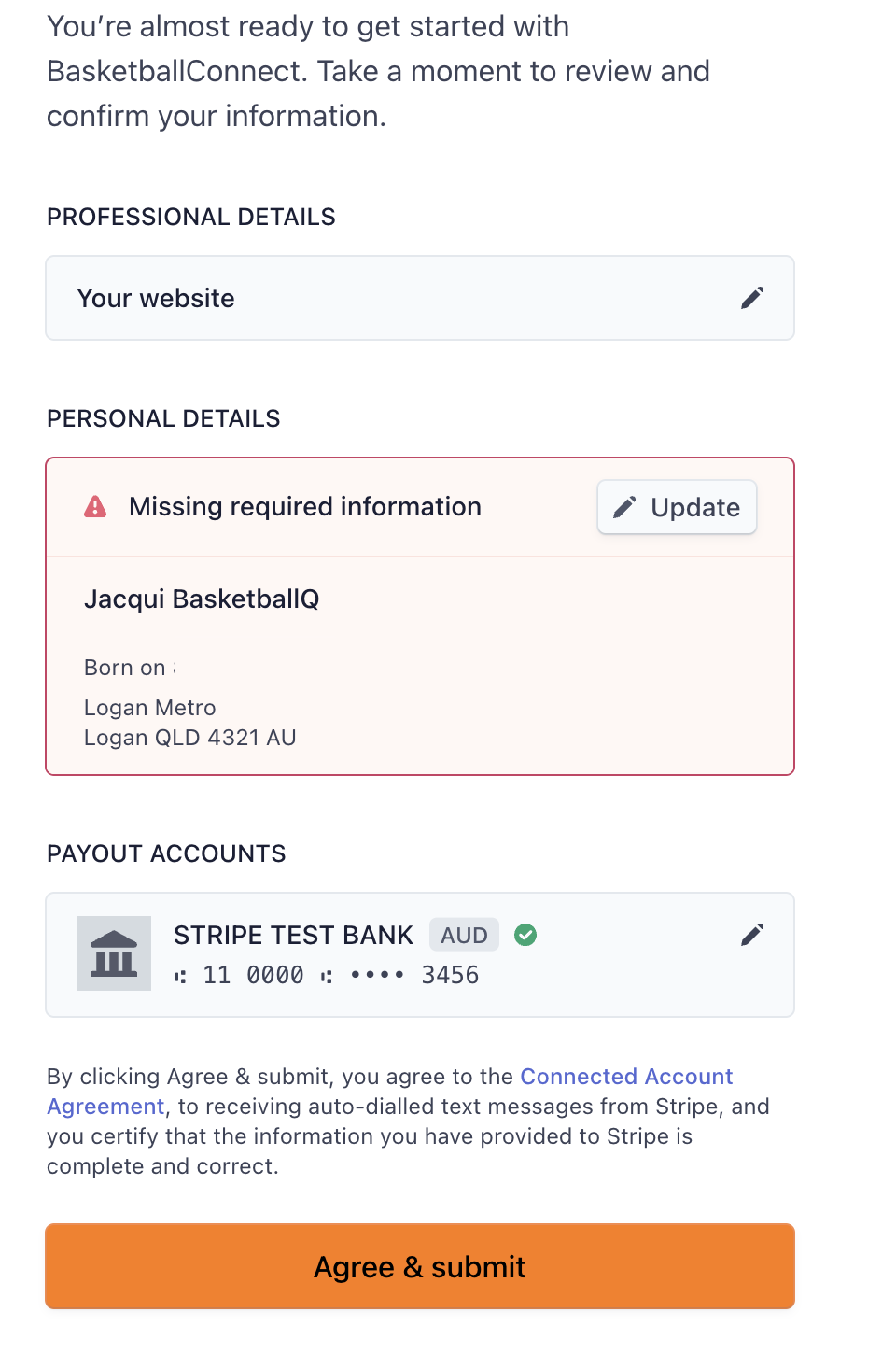896x1354 pixels.
Task: Click the Agreement link text
Action: coord(105,1107)
